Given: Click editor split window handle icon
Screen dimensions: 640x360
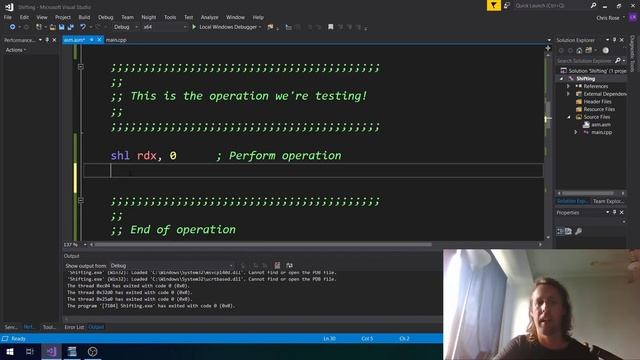Looking at the screenshot, I should click(548, 48).
